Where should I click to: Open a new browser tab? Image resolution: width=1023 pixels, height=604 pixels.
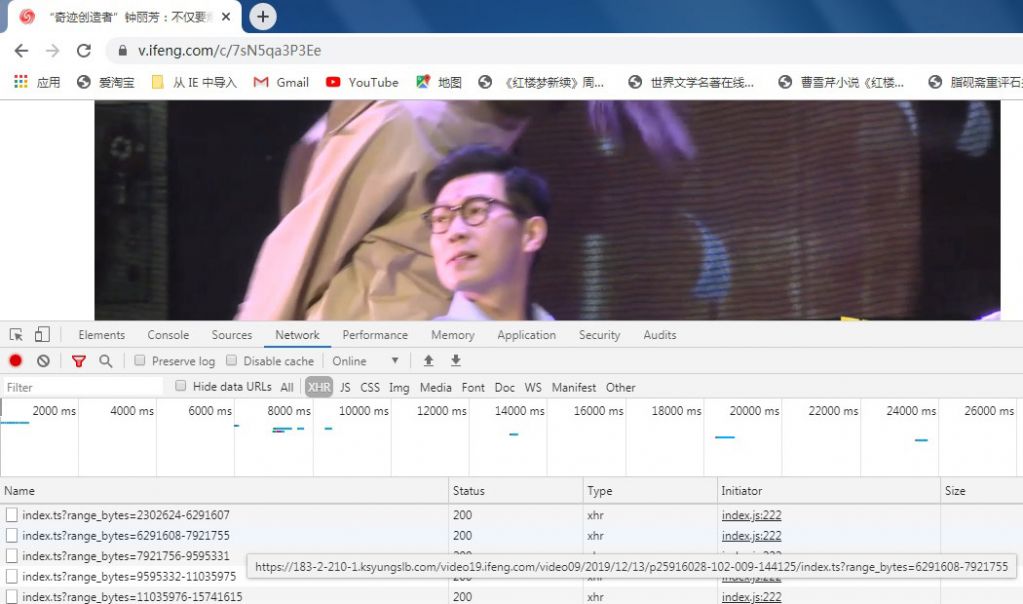pyautogui.click(x=263, y=16)
